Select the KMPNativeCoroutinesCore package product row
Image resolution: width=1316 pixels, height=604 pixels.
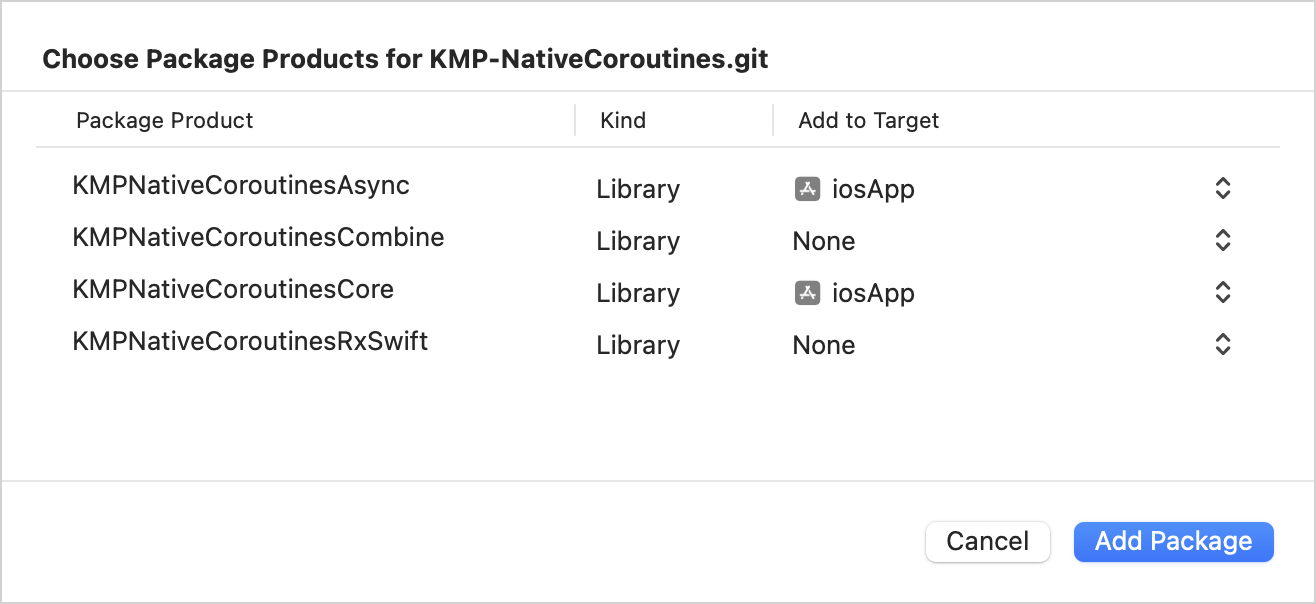point(234,288)
